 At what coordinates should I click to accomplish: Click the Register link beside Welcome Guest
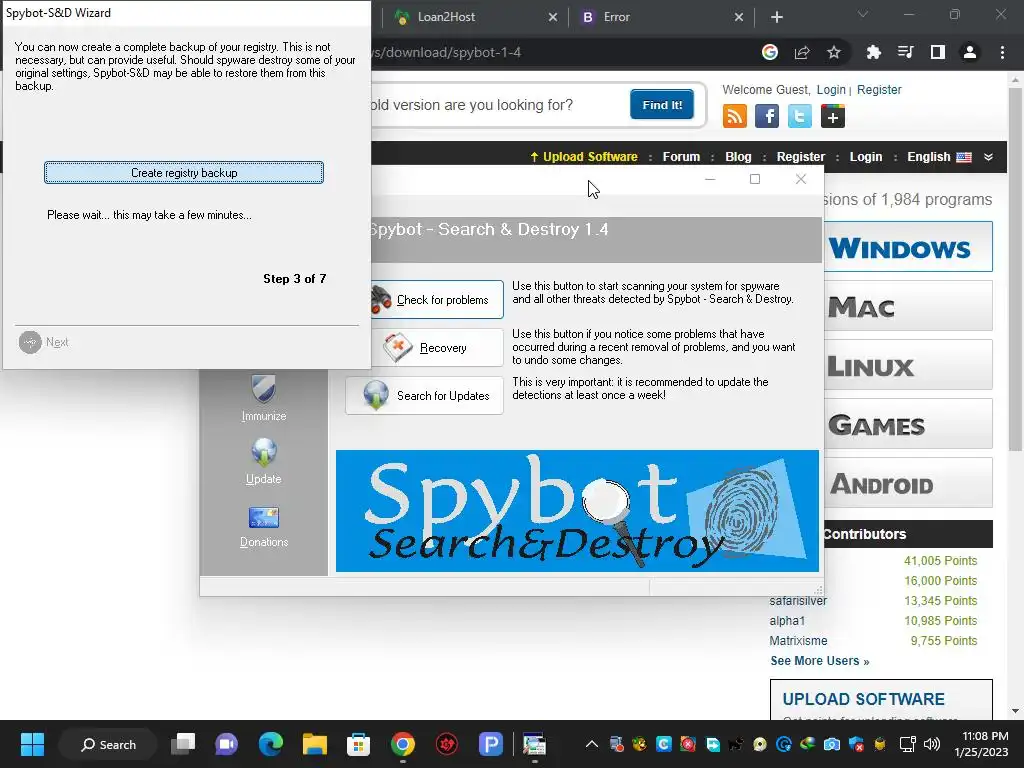click(879, 89)
